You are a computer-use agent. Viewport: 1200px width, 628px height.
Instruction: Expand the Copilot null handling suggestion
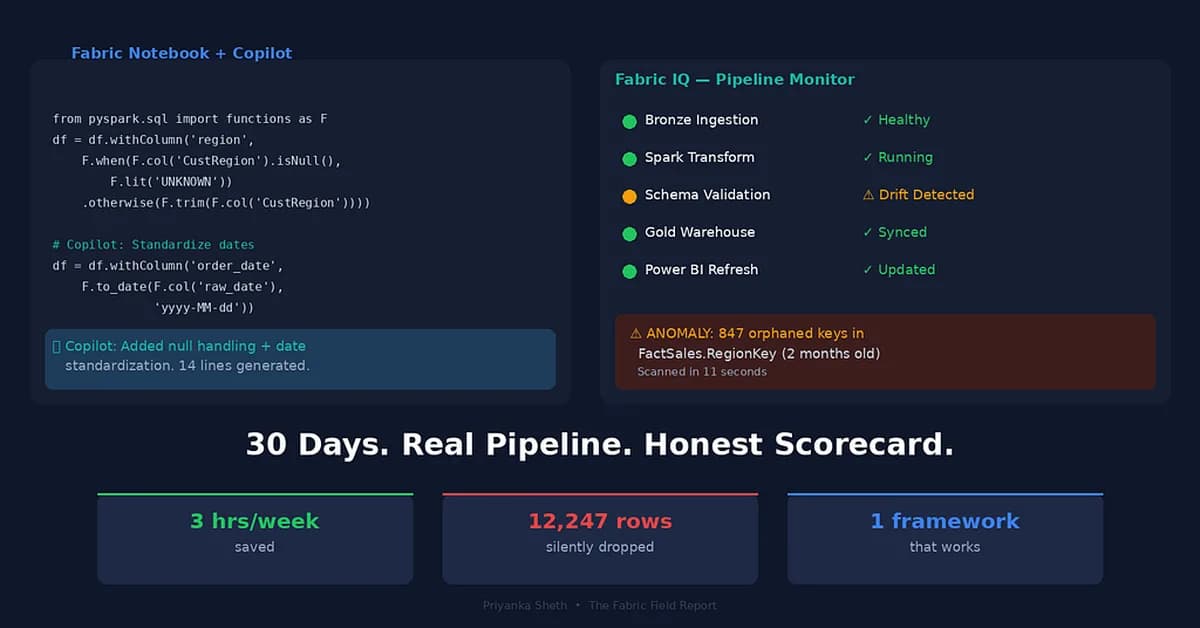pos(300,358)
